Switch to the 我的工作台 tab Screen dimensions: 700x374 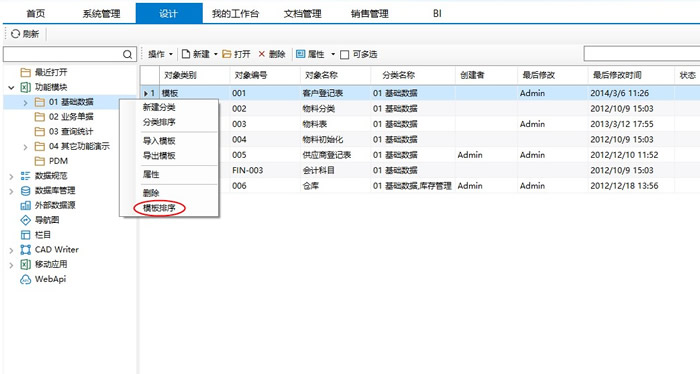[235, 13]
